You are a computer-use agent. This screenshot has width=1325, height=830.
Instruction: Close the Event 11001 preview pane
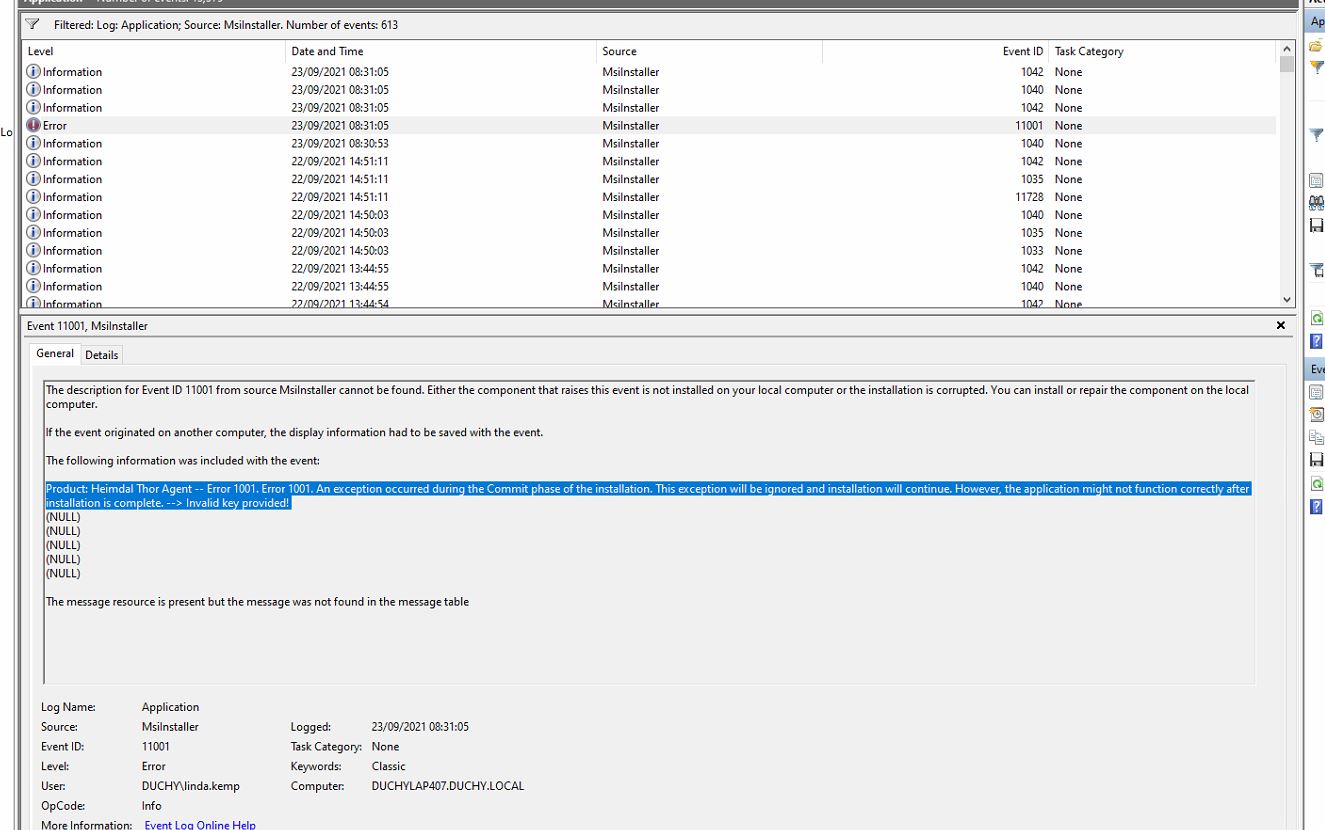(1281, 326)
